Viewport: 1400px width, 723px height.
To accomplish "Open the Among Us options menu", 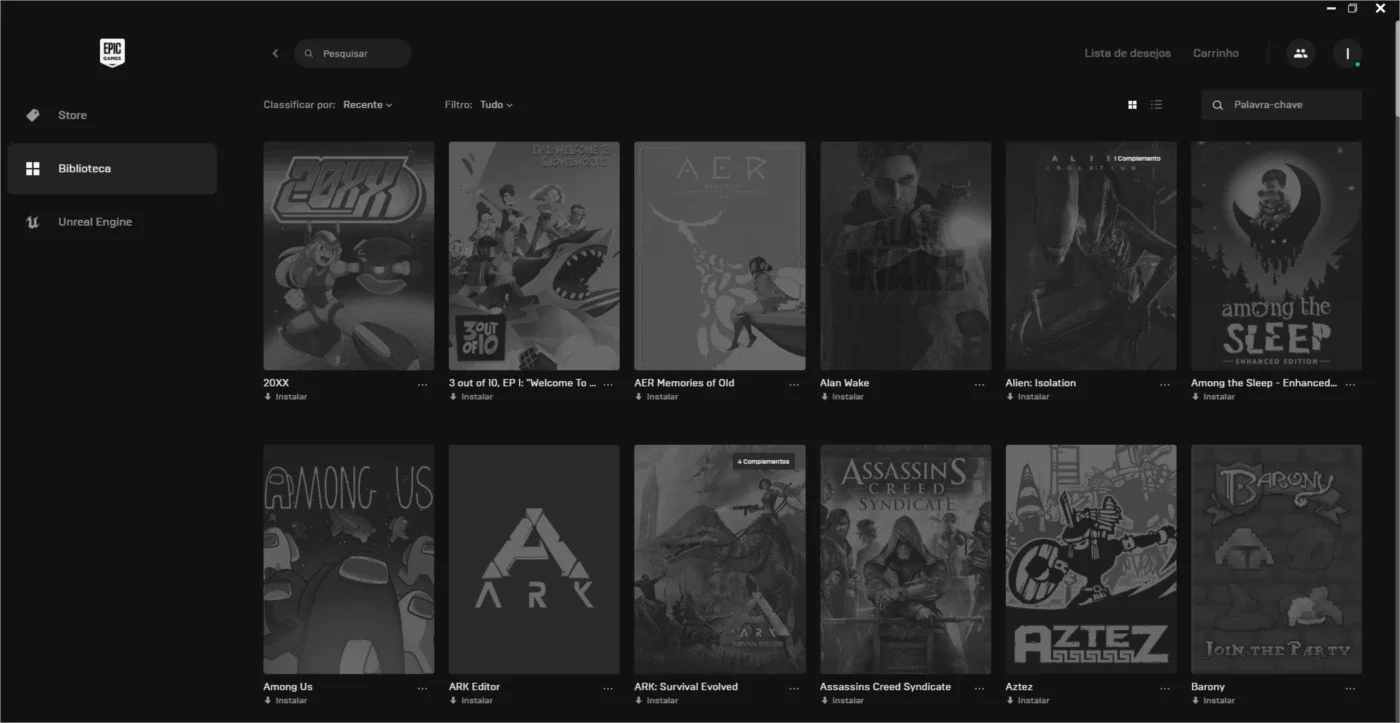I will pos(423,688).
